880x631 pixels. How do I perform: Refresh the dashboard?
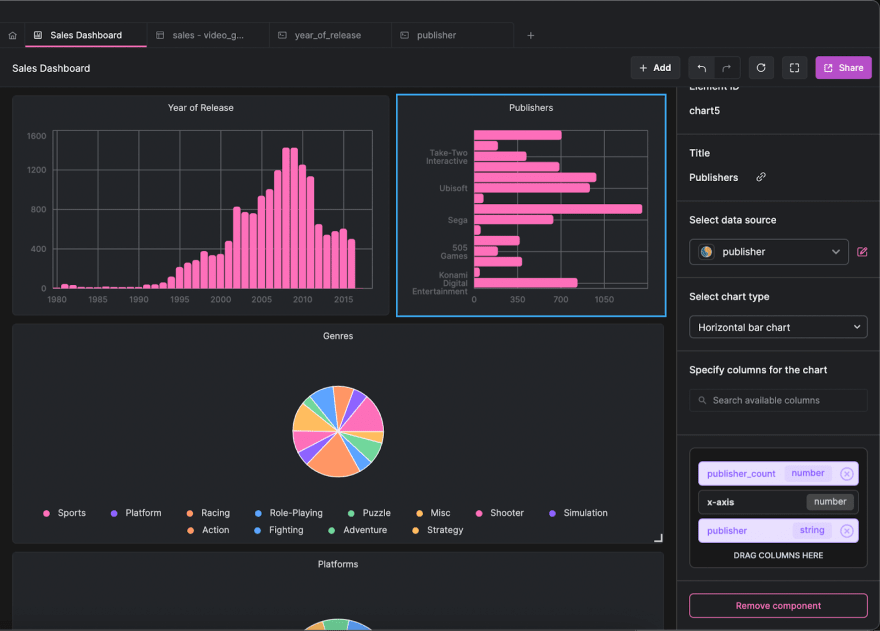tap(761, 68)
